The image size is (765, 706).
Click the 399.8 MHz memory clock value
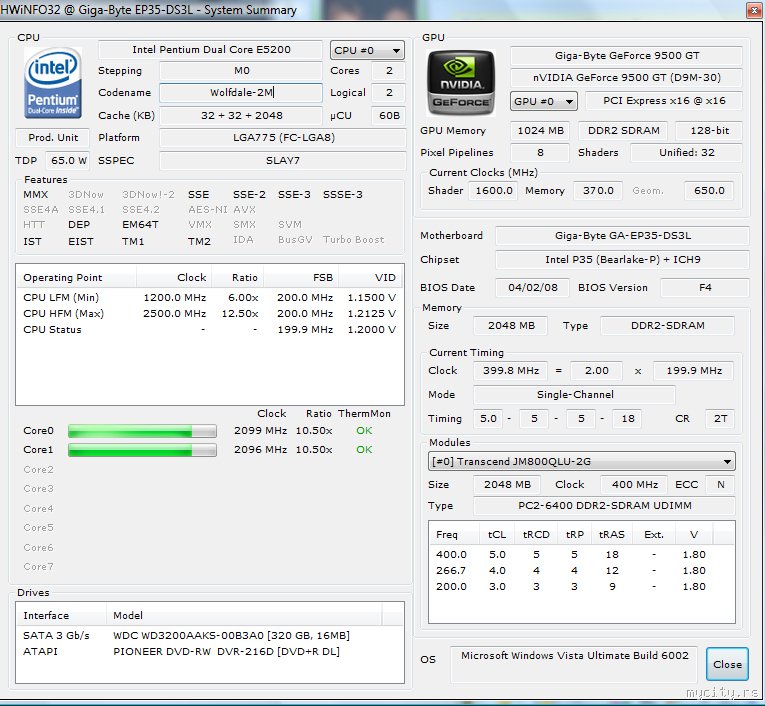click(x=510, y=371)
